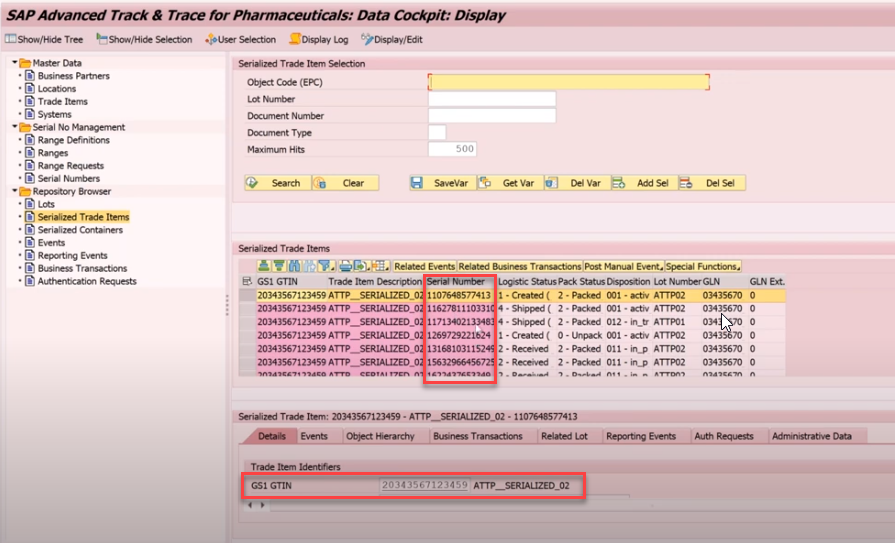This screenshot has width=895, height=543.
Task: Select serial number 1107648577413 cell
Action: pos(460,295)
